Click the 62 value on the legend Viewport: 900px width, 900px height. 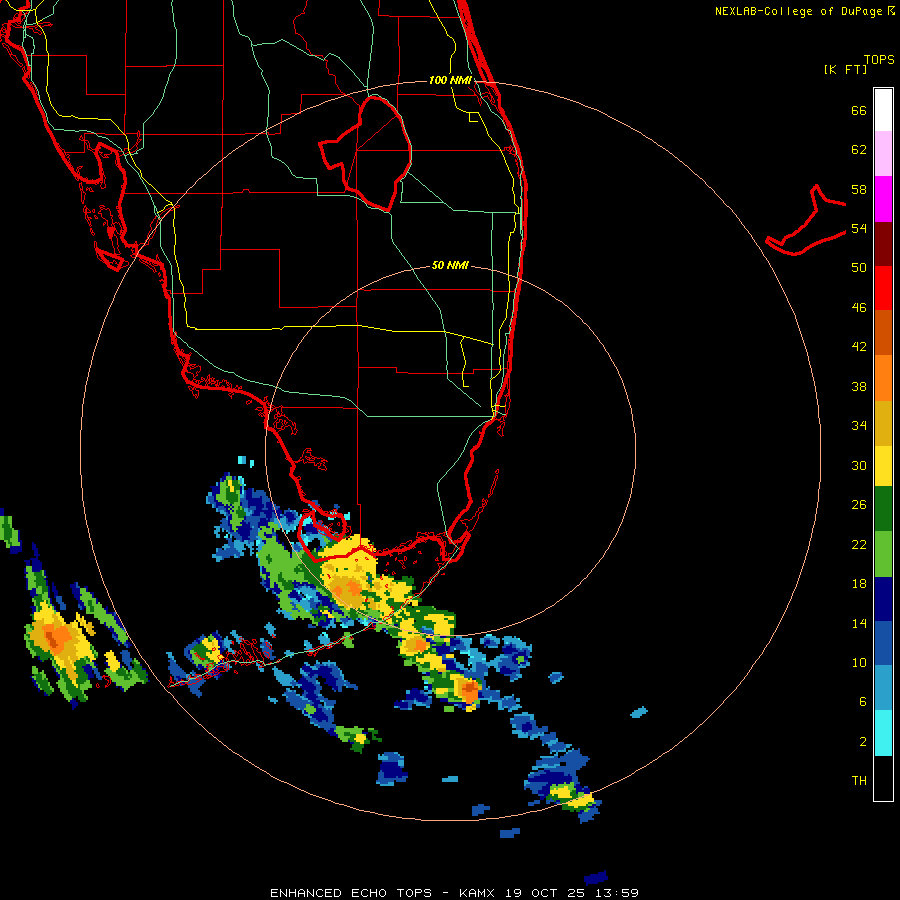[859, 150]
